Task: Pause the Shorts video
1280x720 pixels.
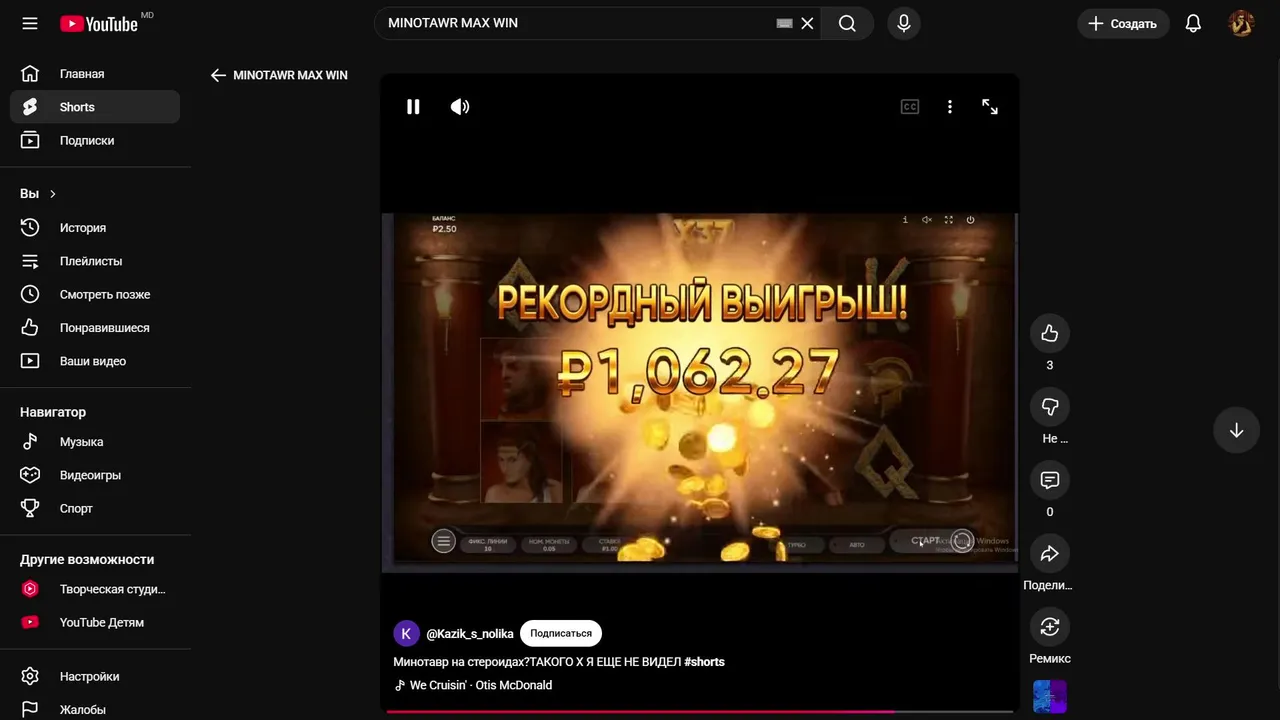Action: 413,107
